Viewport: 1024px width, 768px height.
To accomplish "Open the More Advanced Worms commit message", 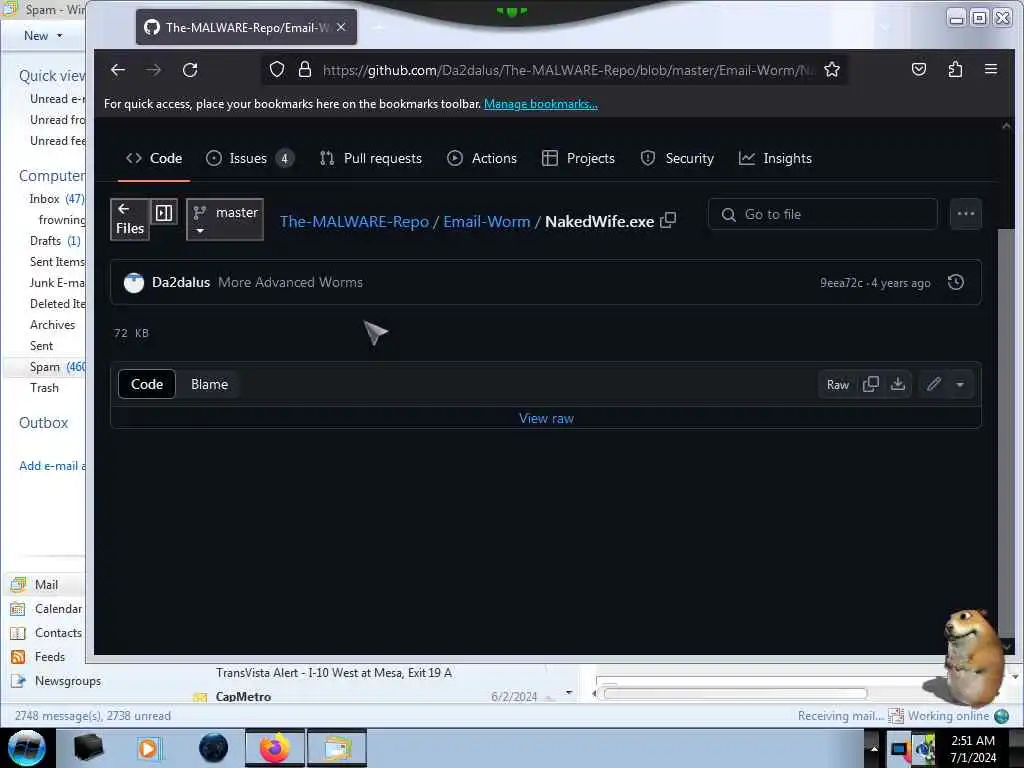I will pyautogui.click(x=291, y=282).
